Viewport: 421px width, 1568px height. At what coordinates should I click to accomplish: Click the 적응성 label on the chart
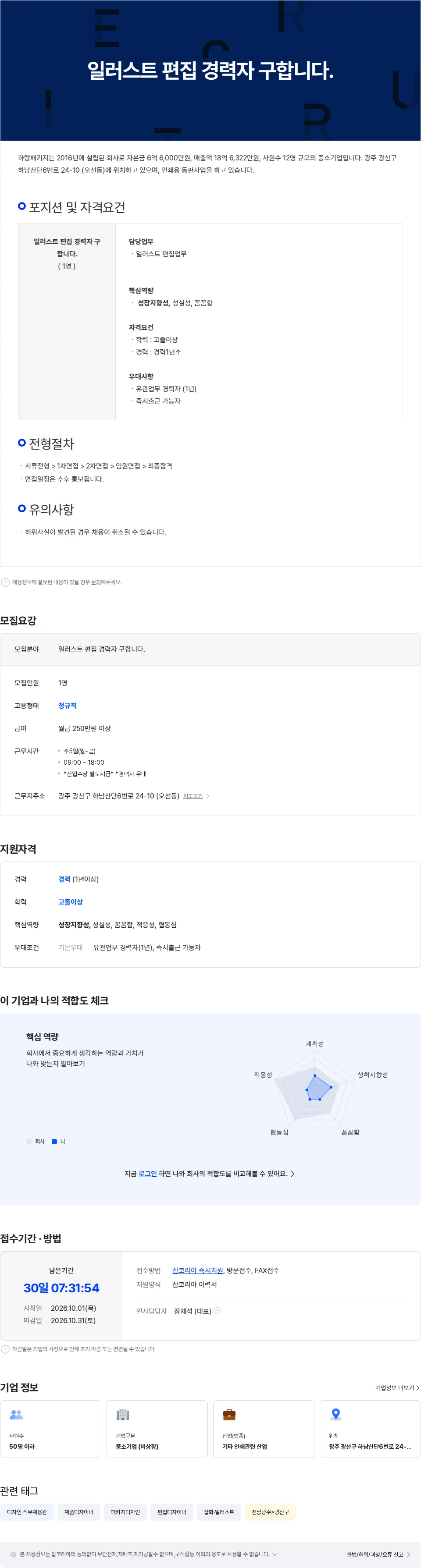263,1075
